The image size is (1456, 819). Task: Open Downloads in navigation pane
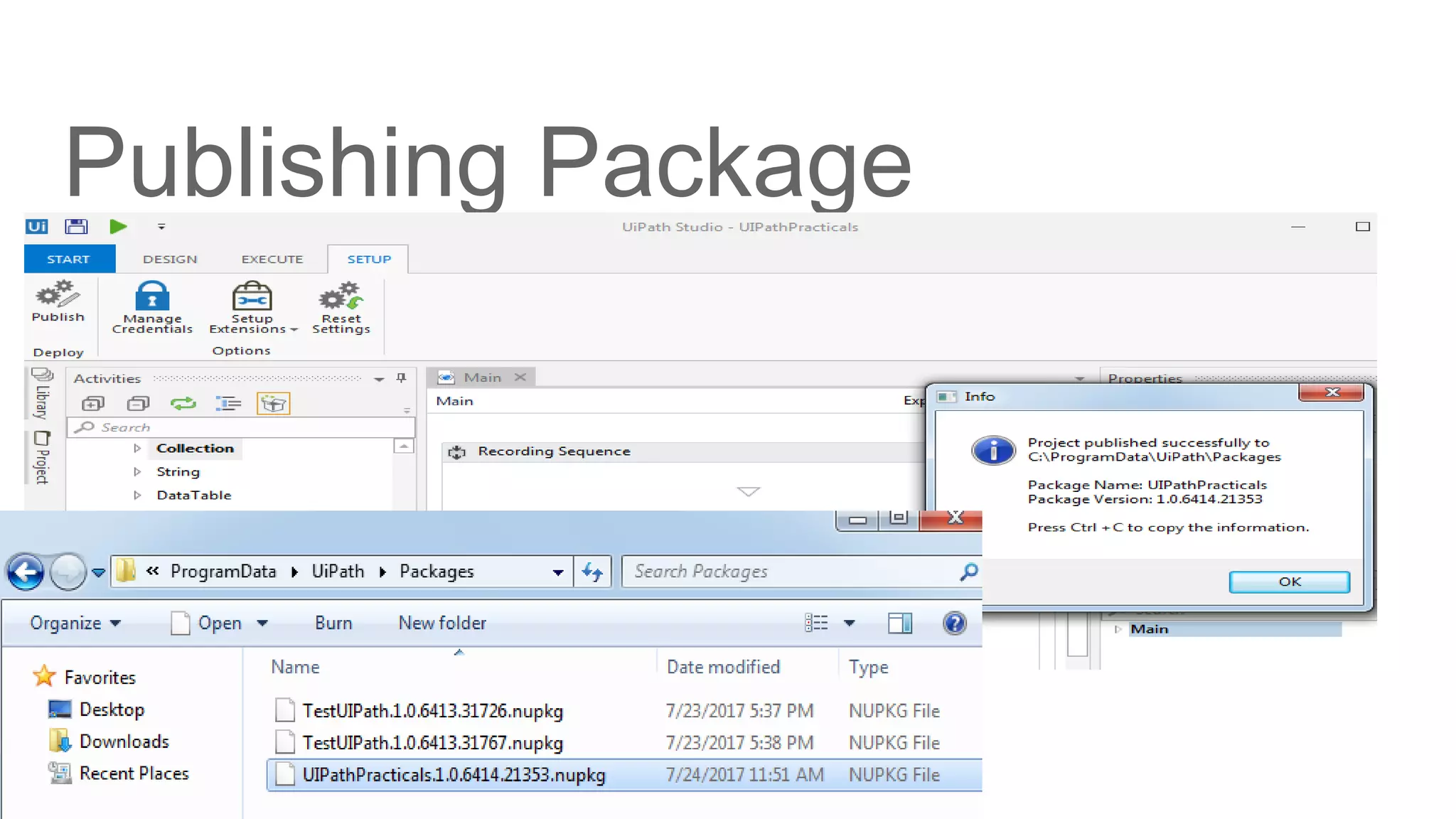tap(109, 742)
